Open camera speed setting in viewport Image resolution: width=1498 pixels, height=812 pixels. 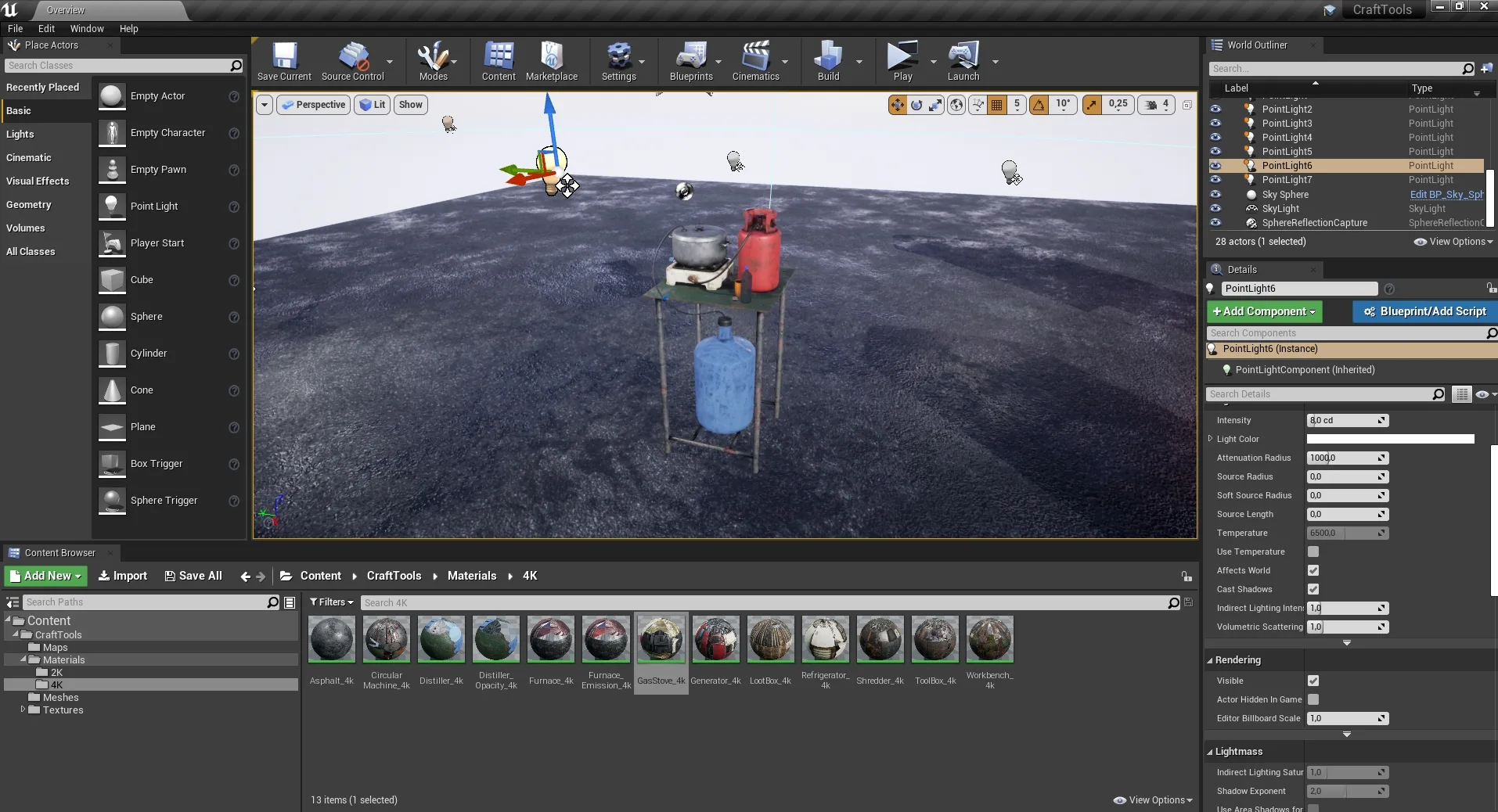(x=1156, y=105)
